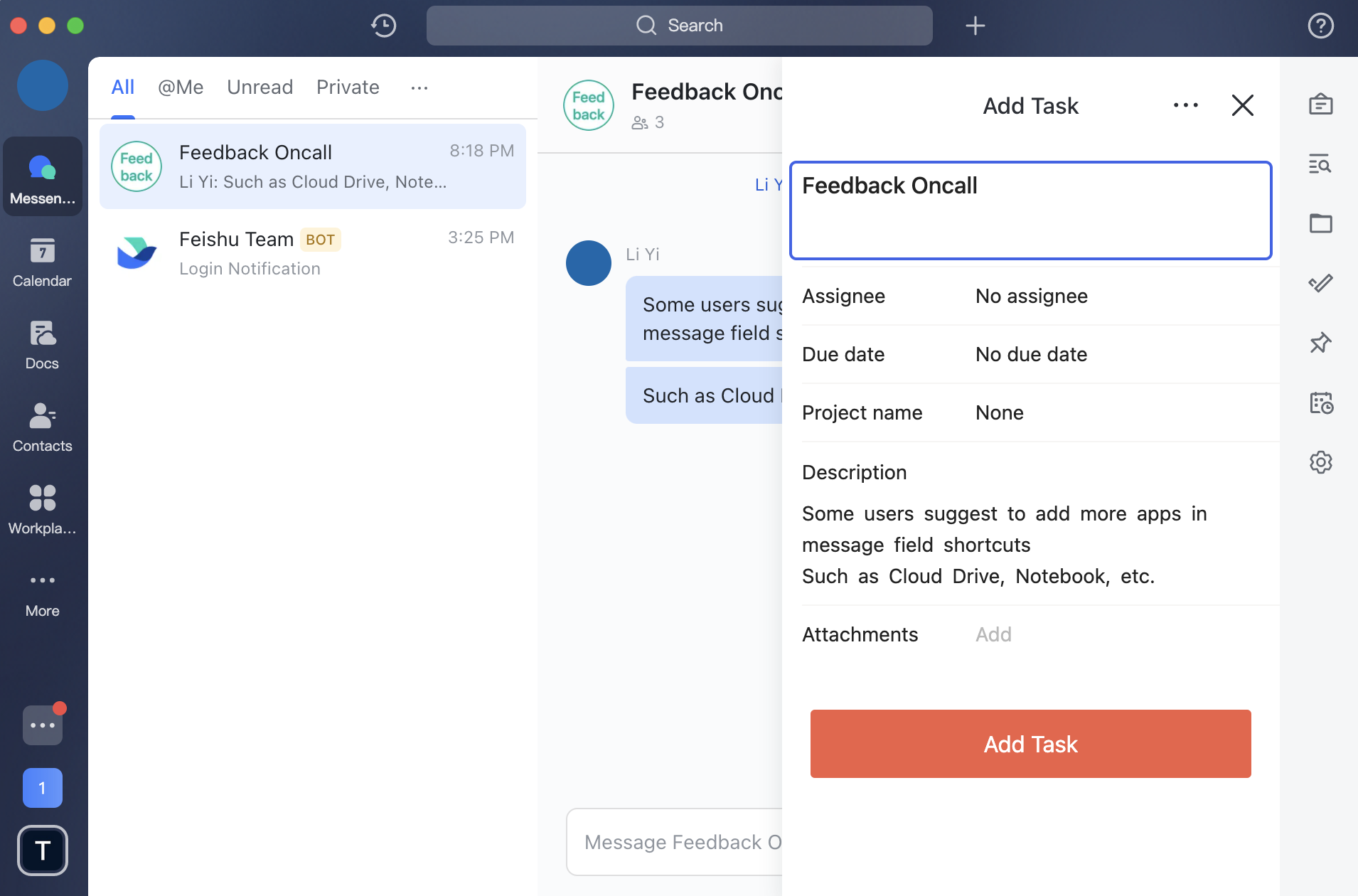Add an attachment to the task
This screenshot has width=1358, height=896.
point(993,634)
